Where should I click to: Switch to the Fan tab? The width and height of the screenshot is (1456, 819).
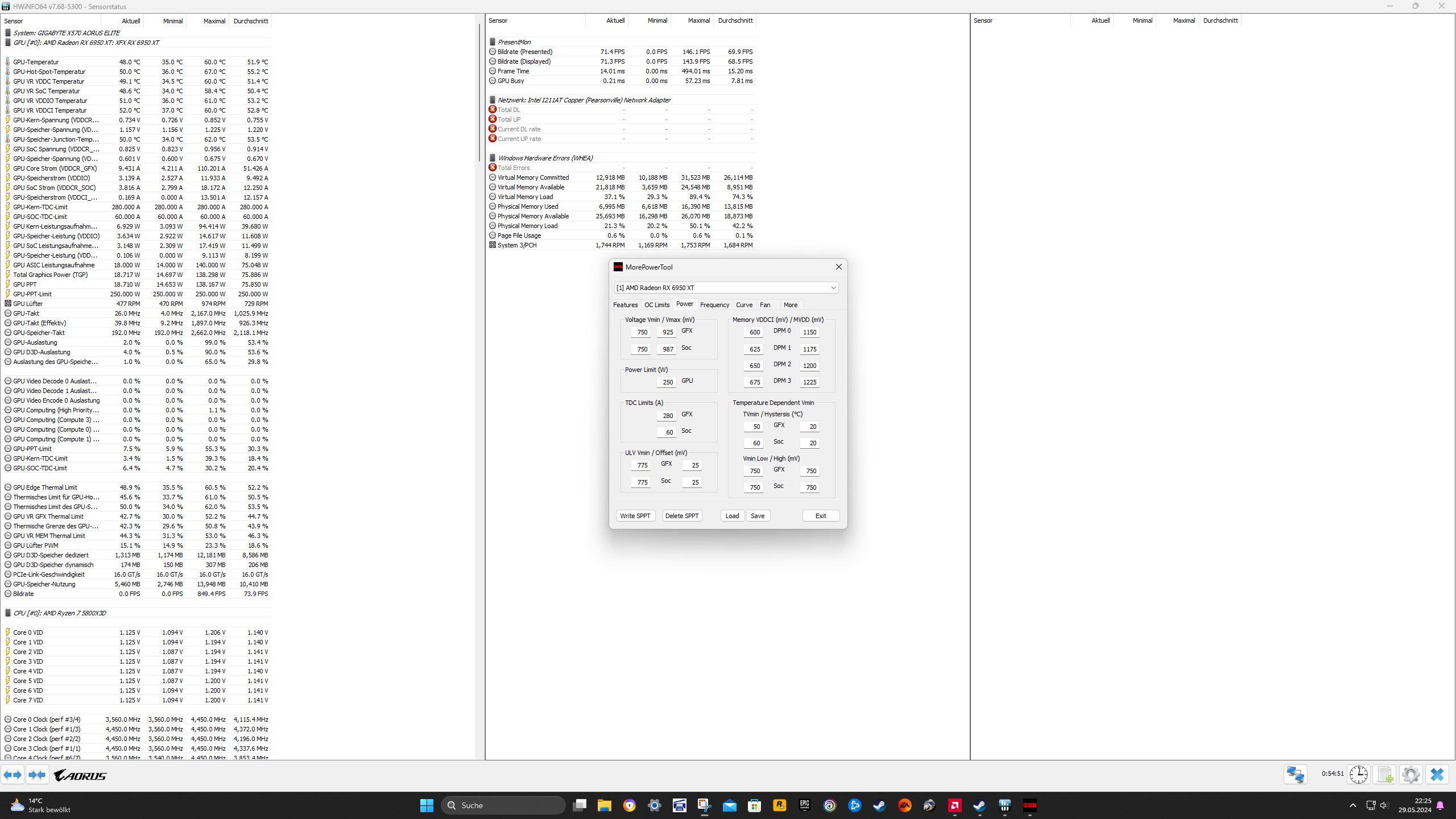tap(765, 305)
